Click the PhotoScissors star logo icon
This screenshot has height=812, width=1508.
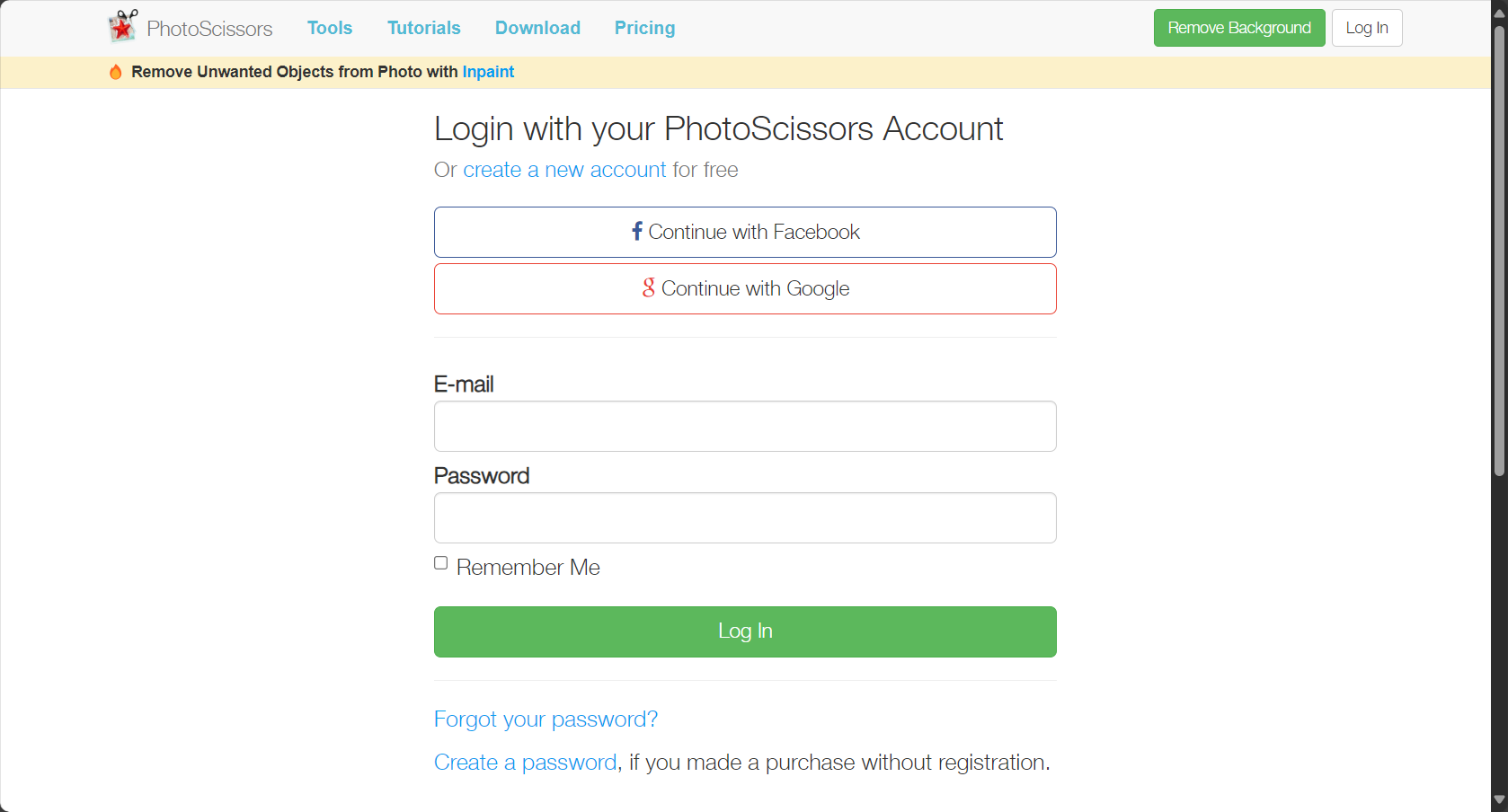[x=123, y=26]
